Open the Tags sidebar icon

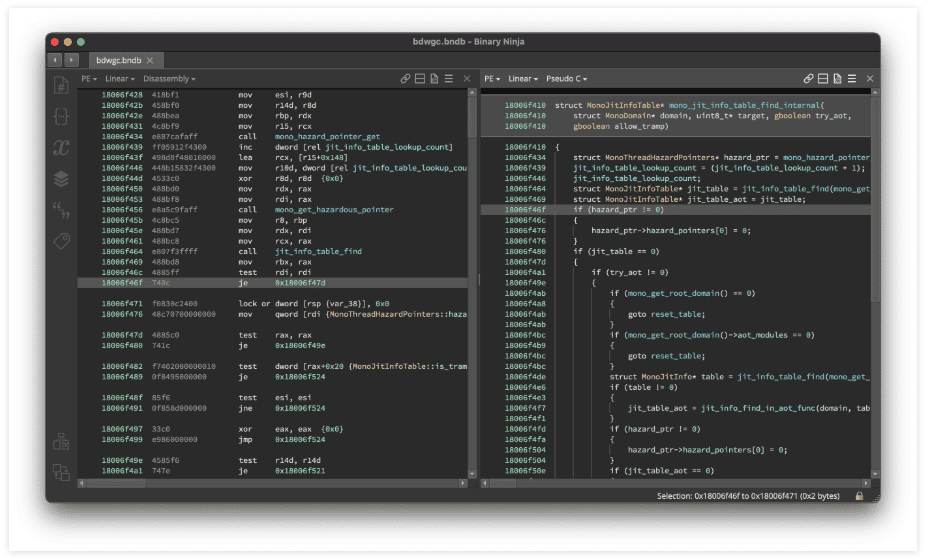[61, 241]
